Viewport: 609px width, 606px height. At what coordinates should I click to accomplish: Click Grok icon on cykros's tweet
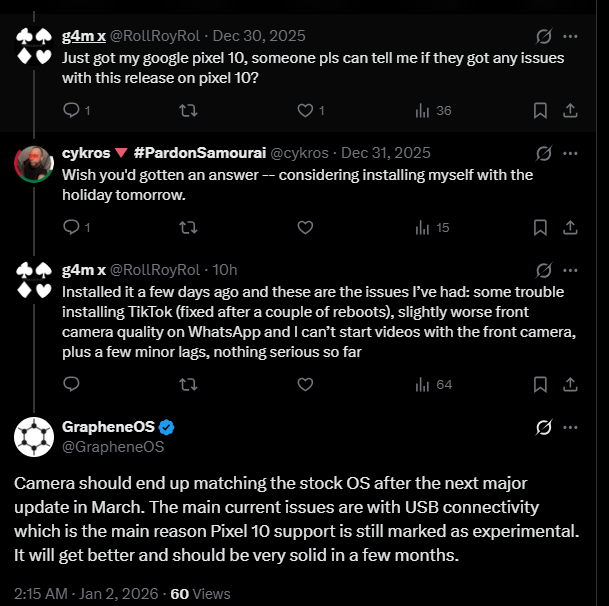coord(544,153)
